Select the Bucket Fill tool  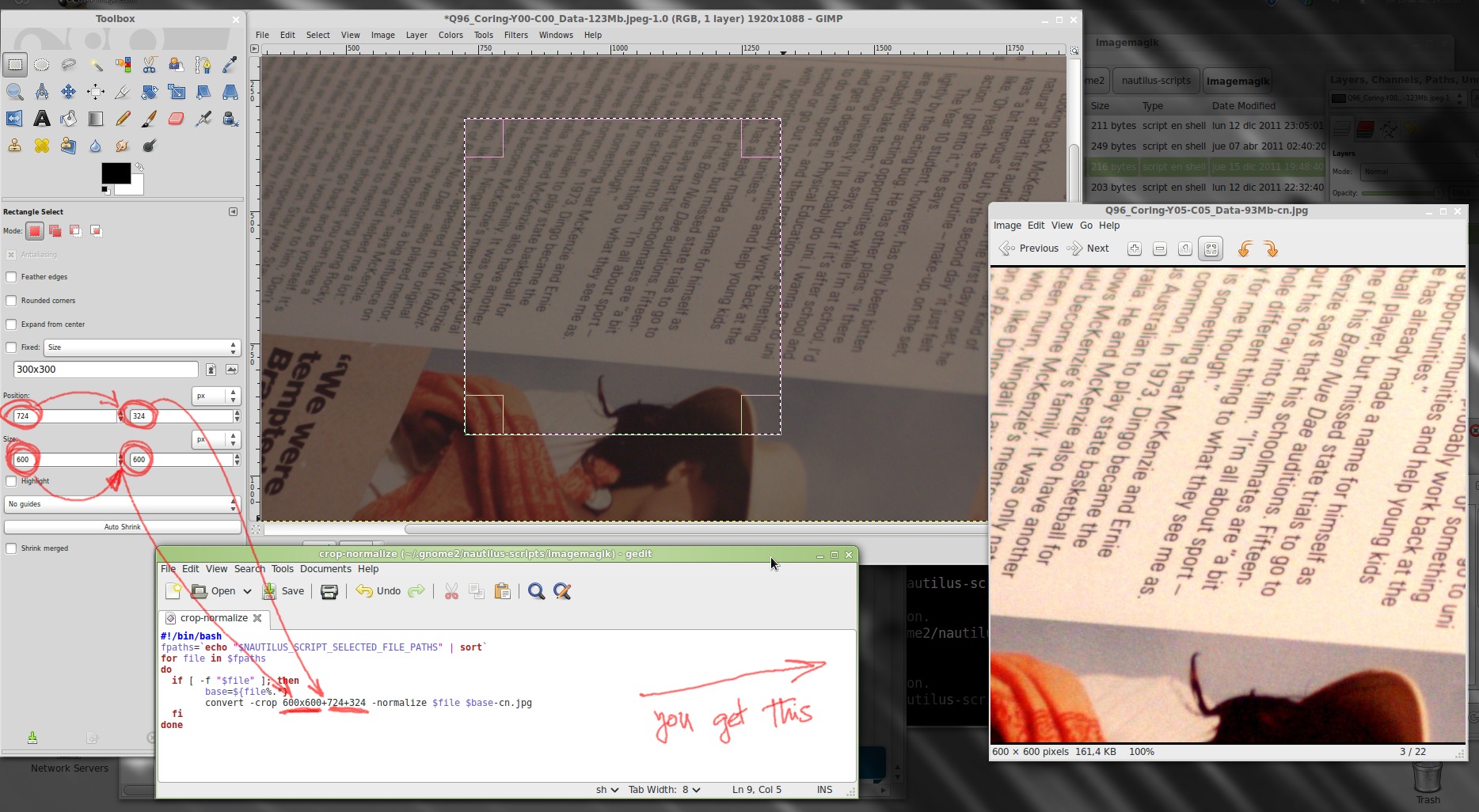pos(69,119)
